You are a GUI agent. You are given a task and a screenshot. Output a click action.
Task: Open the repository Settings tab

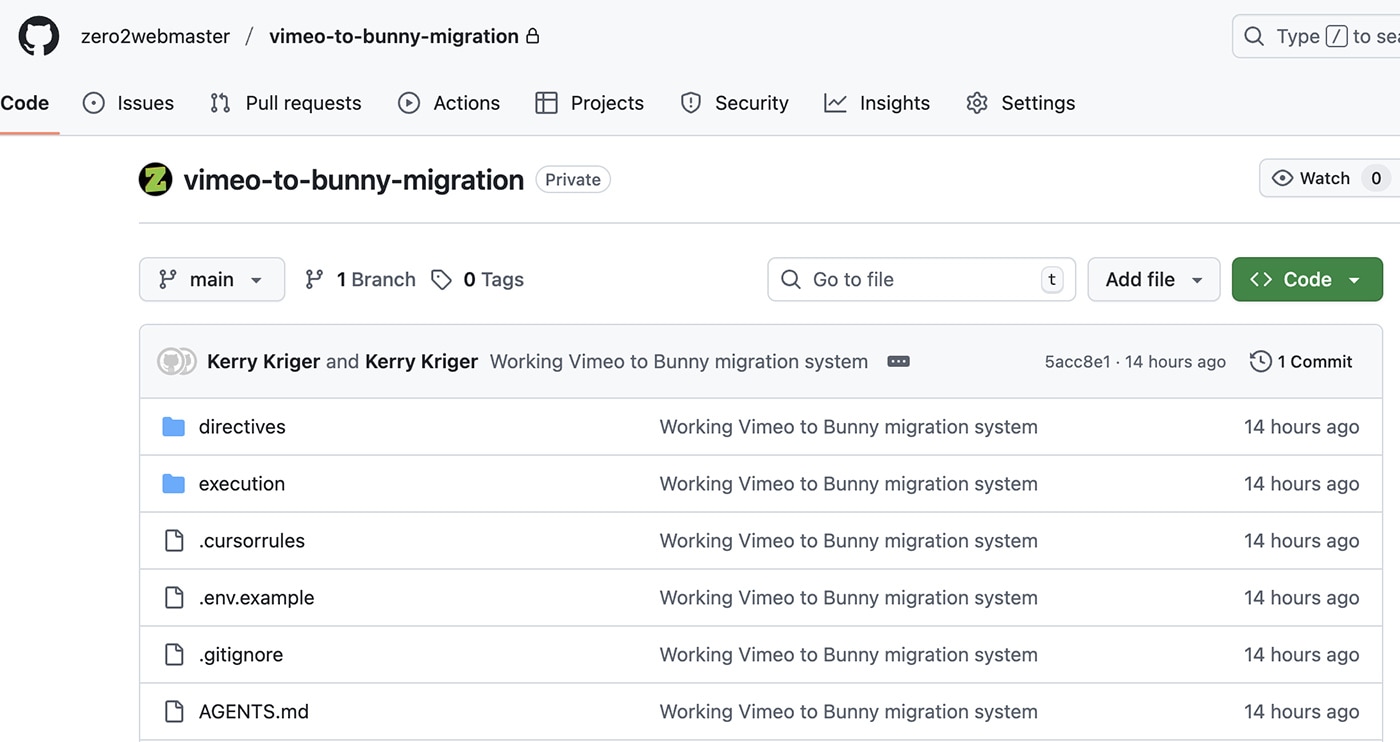pyautogui.click(x=1021, y=103)
